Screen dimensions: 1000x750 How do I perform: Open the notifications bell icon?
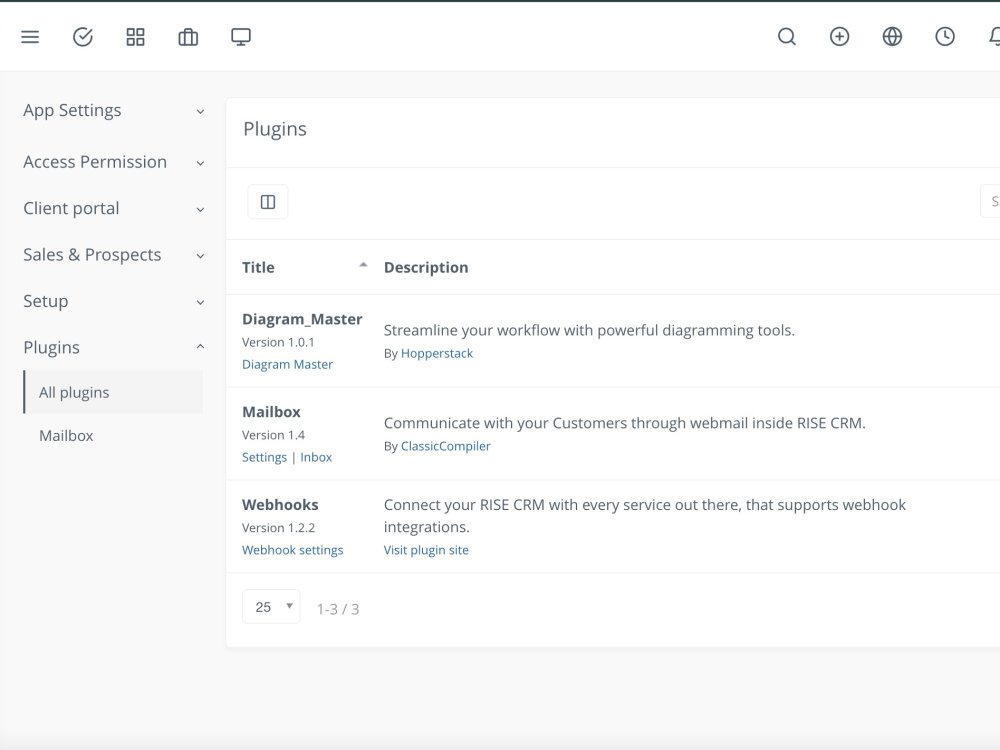[x=995, y=37]
